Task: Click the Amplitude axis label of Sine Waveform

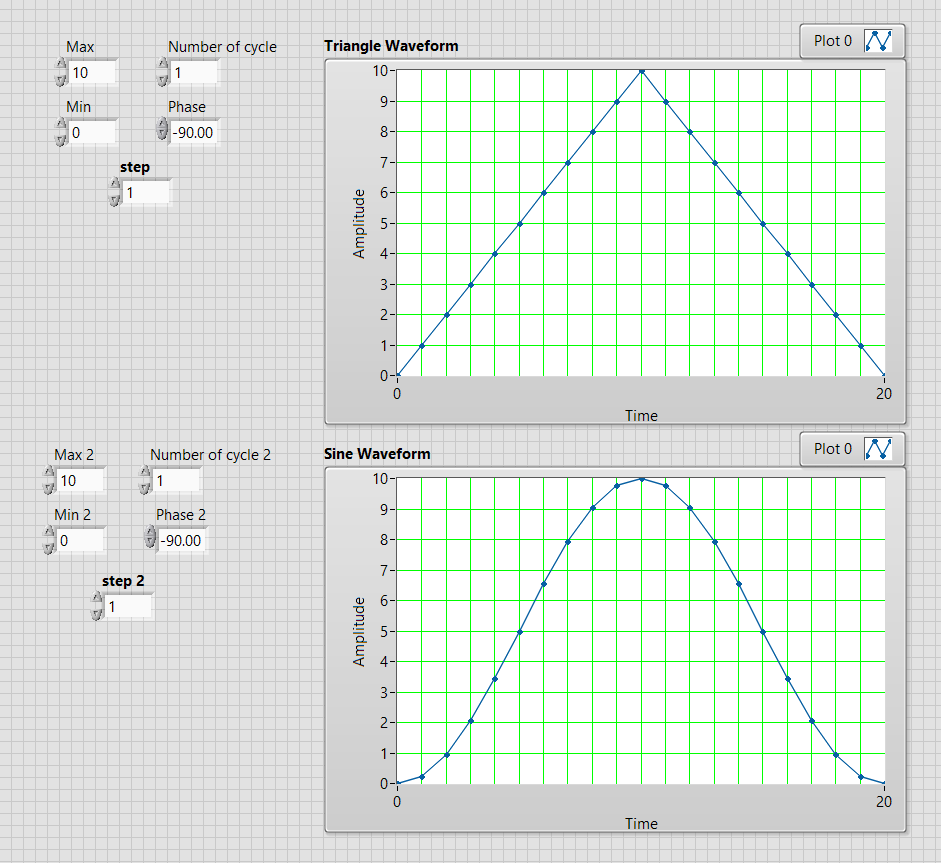Action: pos(359,632)
